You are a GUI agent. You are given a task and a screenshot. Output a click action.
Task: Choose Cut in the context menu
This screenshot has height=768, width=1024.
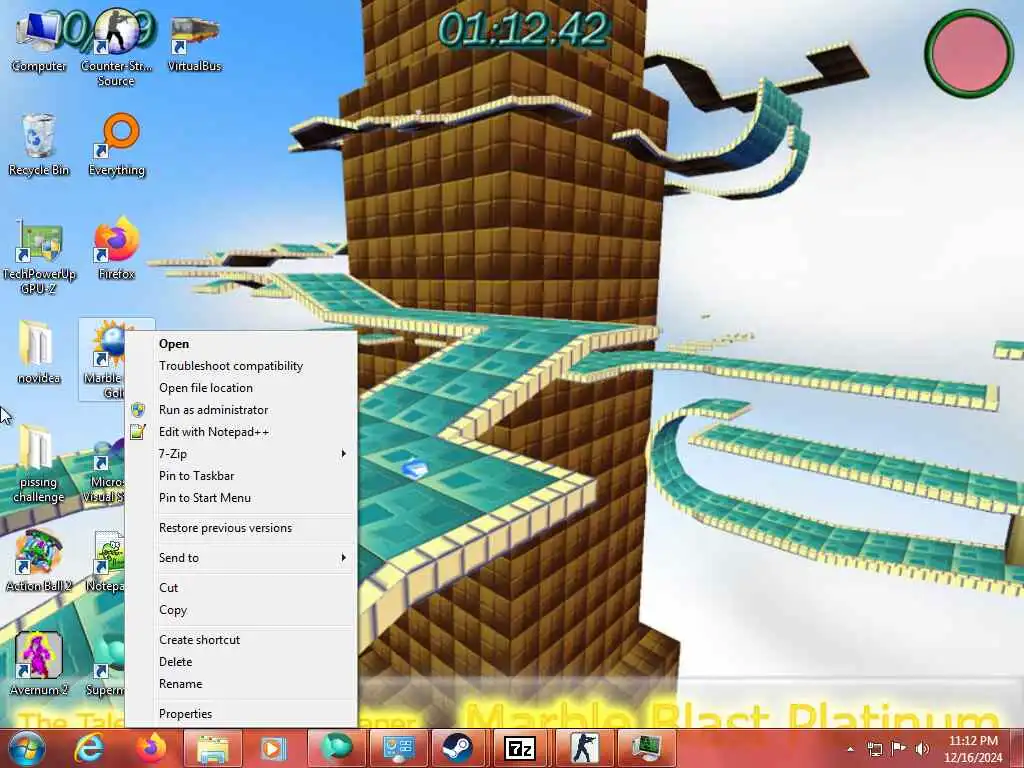click(240, 588)
